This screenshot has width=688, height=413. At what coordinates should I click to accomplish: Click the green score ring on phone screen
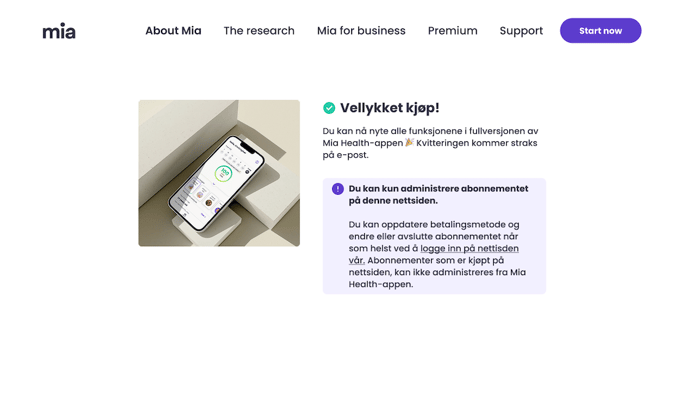click(223, 173)
